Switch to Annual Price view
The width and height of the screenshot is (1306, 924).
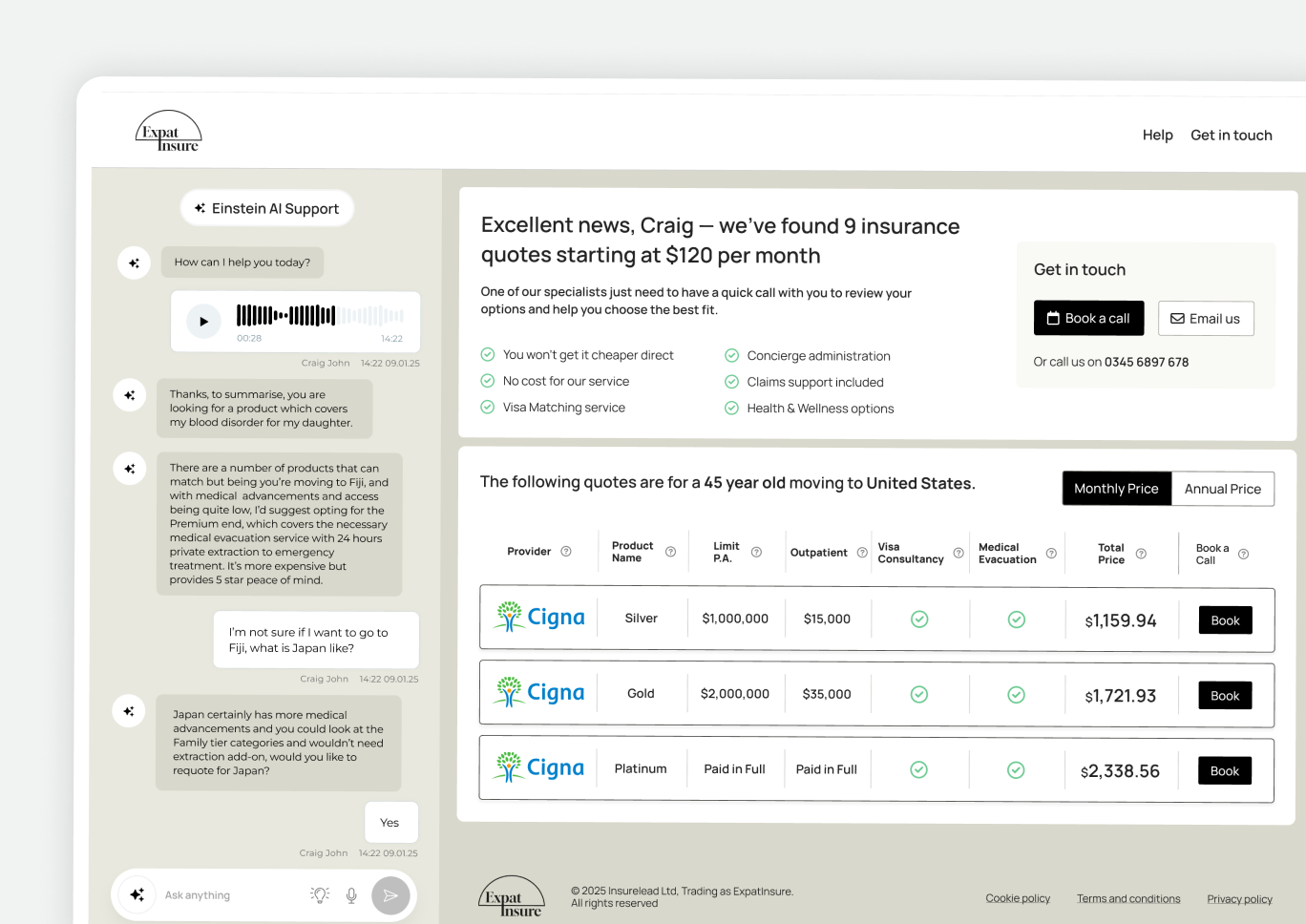click(x=1222, y=489)
